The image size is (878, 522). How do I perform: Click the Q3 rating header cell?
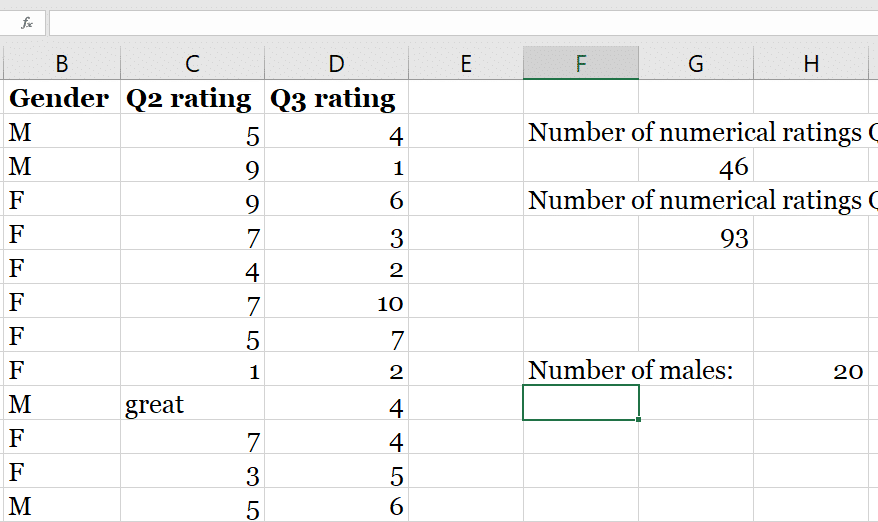tap(337, 97)
